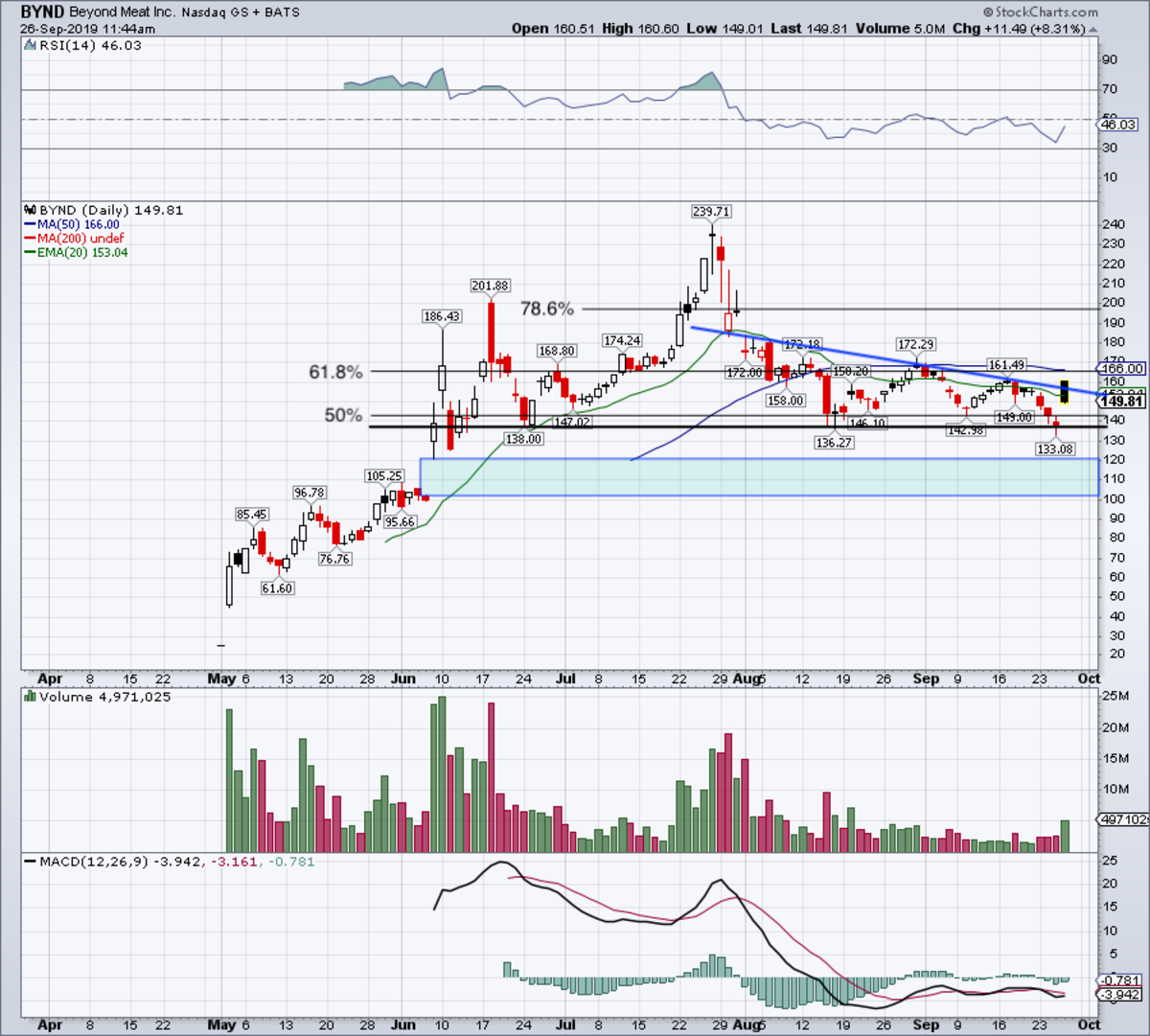
Task: Click the 166.00 MA tag on right axis
Action: point(1122,368)
